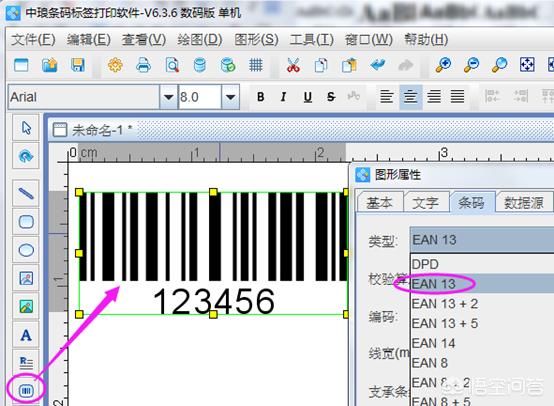The height and width of the screenshot is (406, 554).
Task: Toggle underline formatting
Action: [308, 97]
